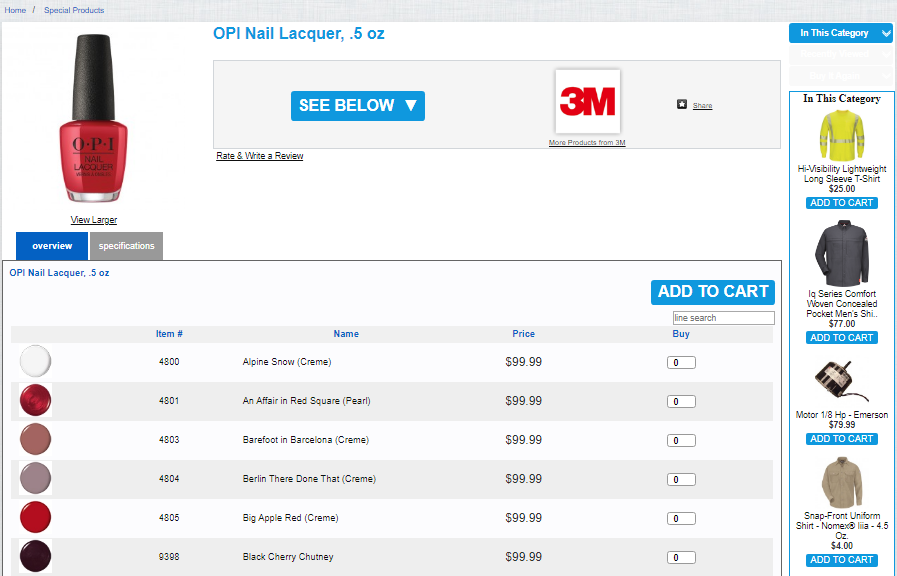Click quantity field for Berlin There Done That

pos(681,479)
